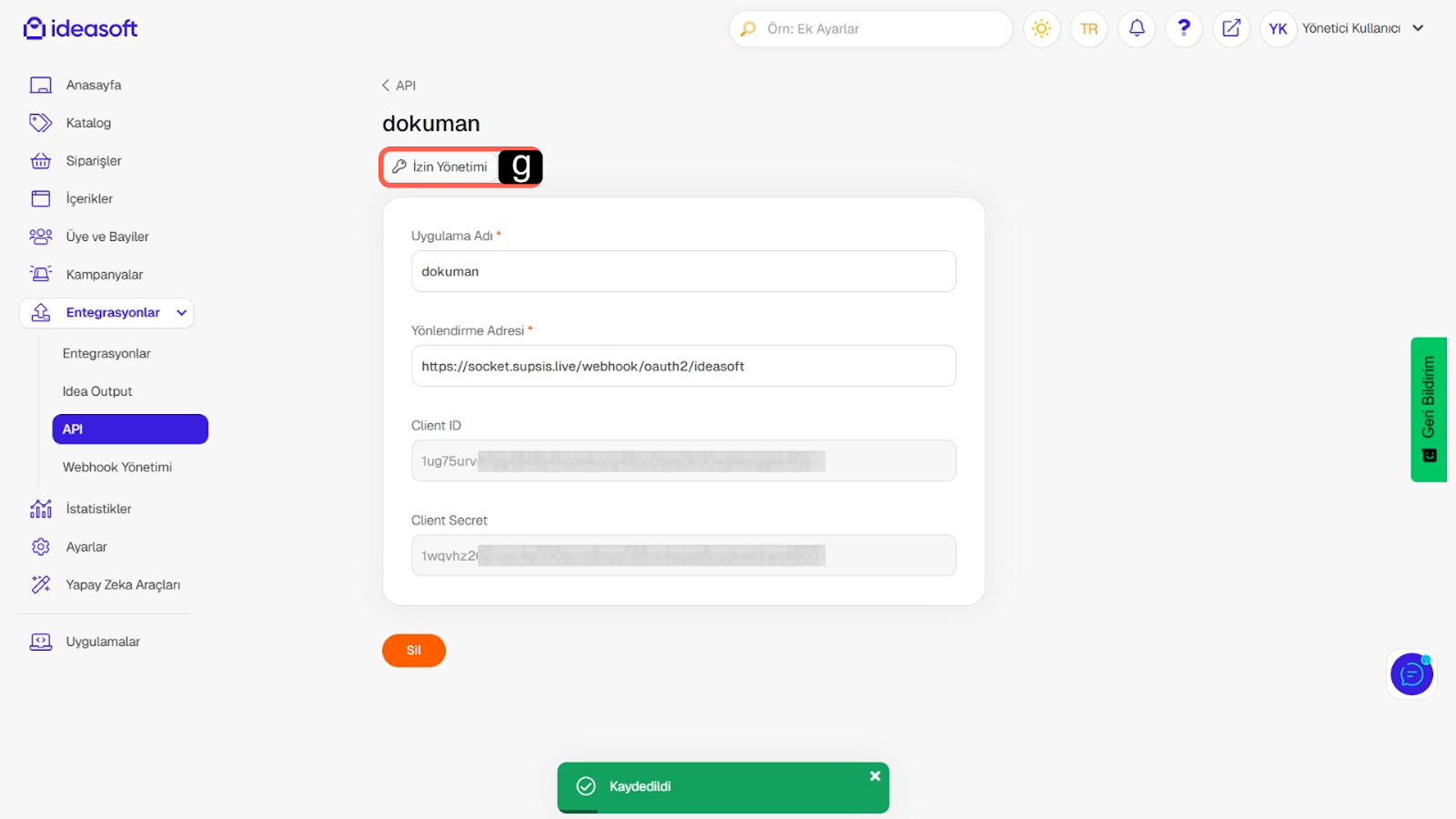Open the YK user avatar

[x=1278, y=29]
